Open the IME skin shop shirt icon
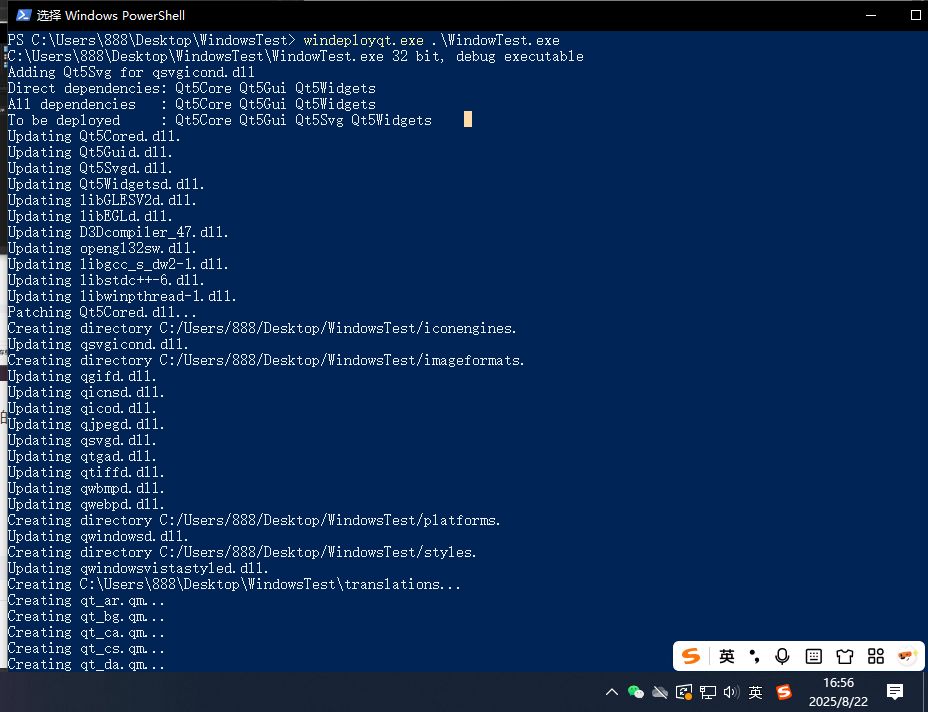 click(845, 656)
